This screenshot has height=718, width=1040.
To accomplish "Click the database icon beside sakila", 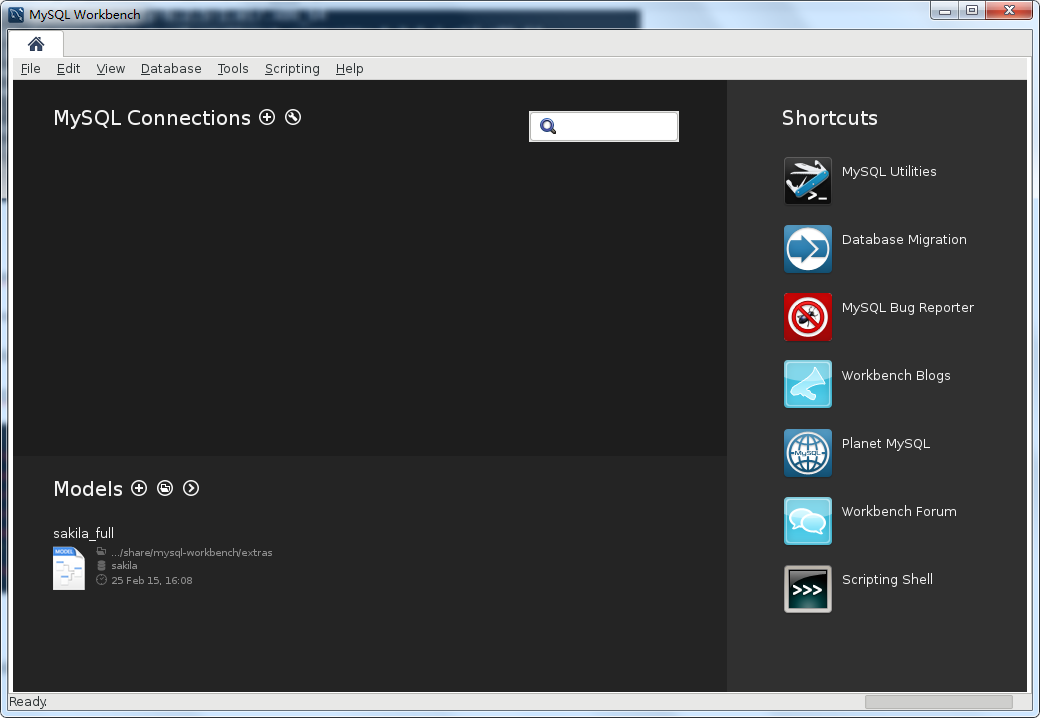I will pyautogui.click(x=101, y=566).
